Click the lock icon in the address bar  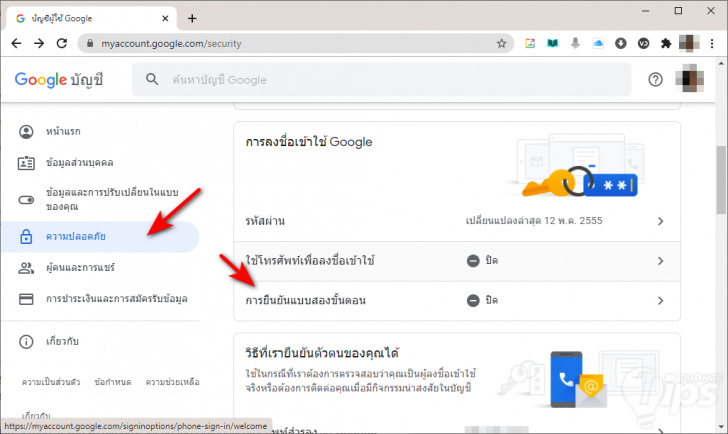[90, 43]
